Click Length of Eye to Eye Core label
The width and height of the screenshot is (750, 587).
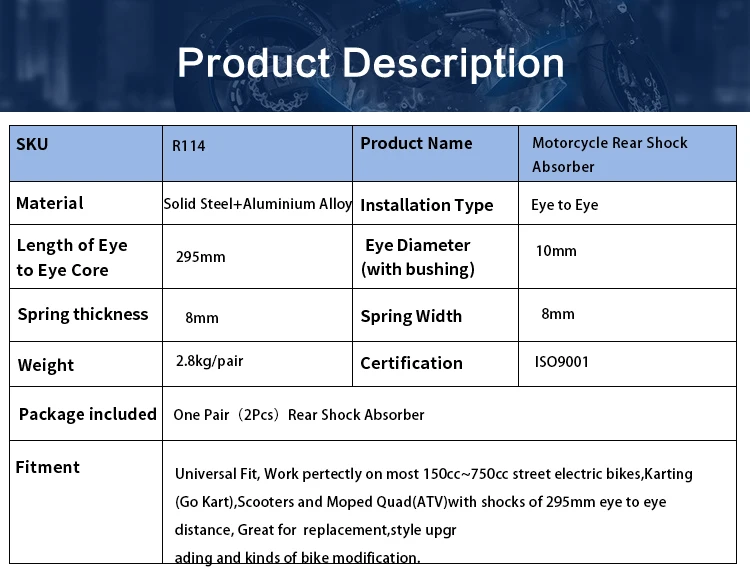pos(72,257)
